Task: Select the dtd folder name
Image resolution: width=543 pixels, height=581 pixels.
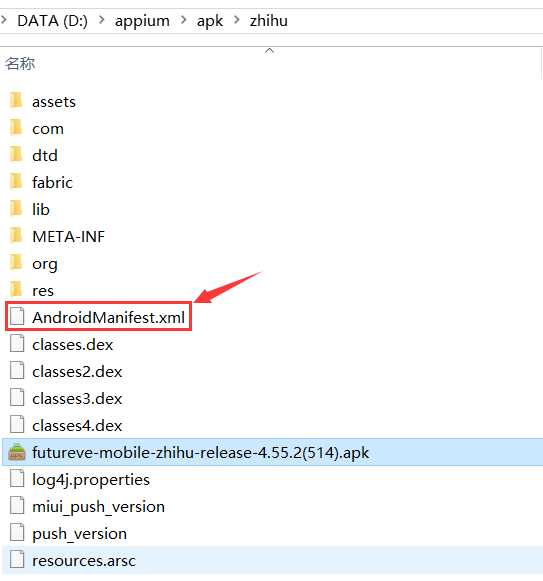Action: pos(45,156)
